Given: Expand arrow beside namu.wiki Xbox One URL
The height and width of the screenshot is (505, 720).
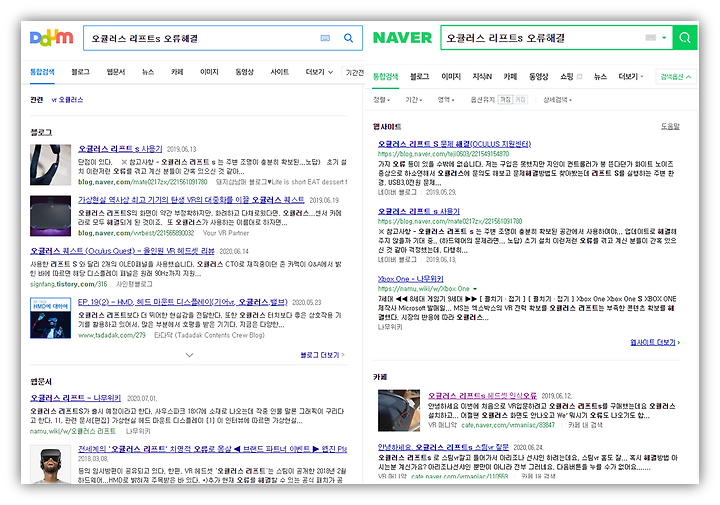Looking at the screenshot, I should tap(475, 289).
